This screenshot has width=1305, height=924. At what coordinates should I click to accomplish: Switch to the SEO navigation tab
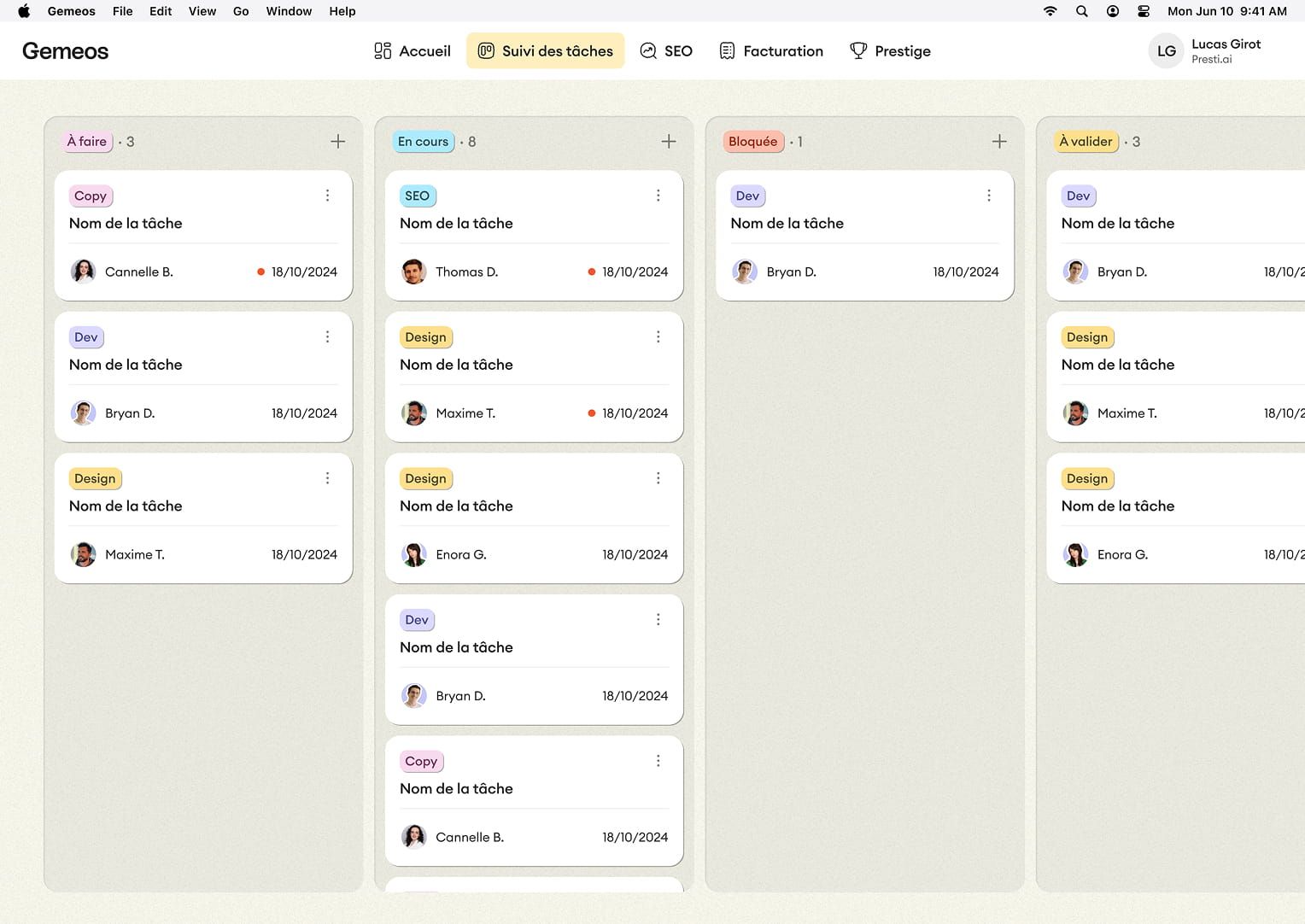point(666,51)
